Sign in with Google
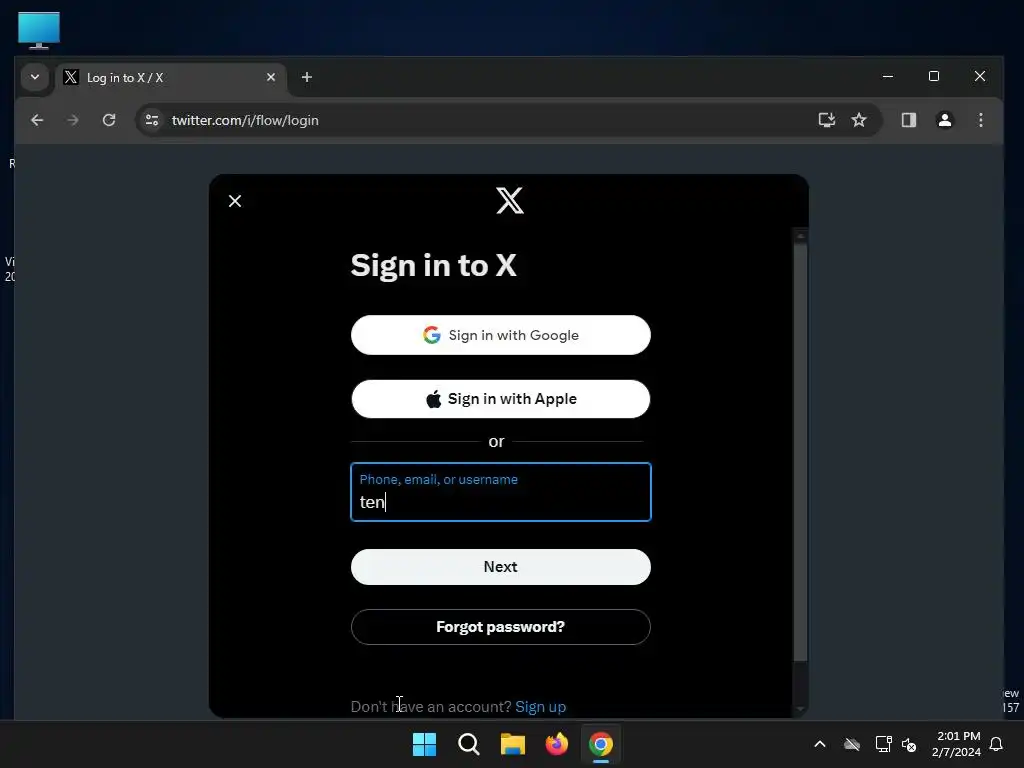The height and width of the screenshot is (768, 1024). click(x=501, y=335)
